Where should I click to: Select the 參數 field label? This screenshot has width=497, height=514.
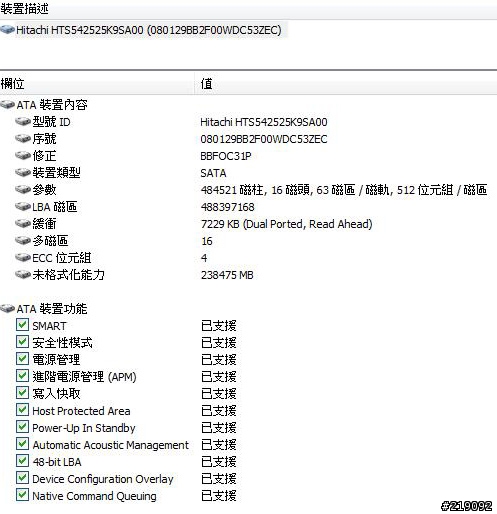click(x=44, y=190)
